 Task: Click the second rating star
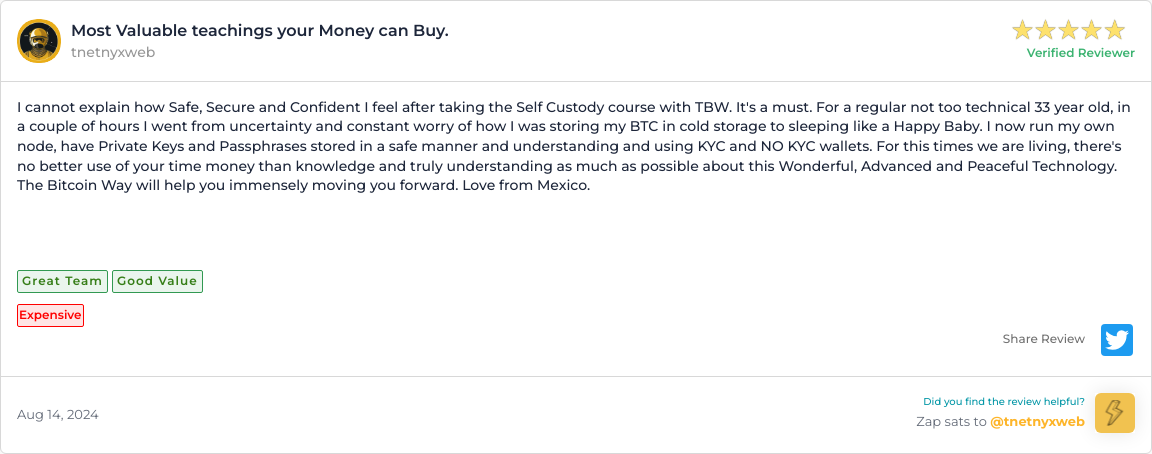click(1045, 30)
